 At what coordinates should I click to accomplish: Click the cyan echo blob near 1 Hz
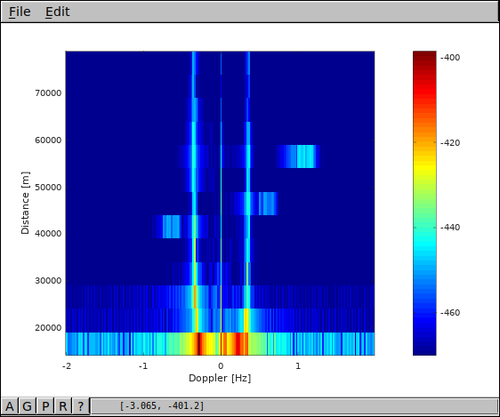pos(305,156)
